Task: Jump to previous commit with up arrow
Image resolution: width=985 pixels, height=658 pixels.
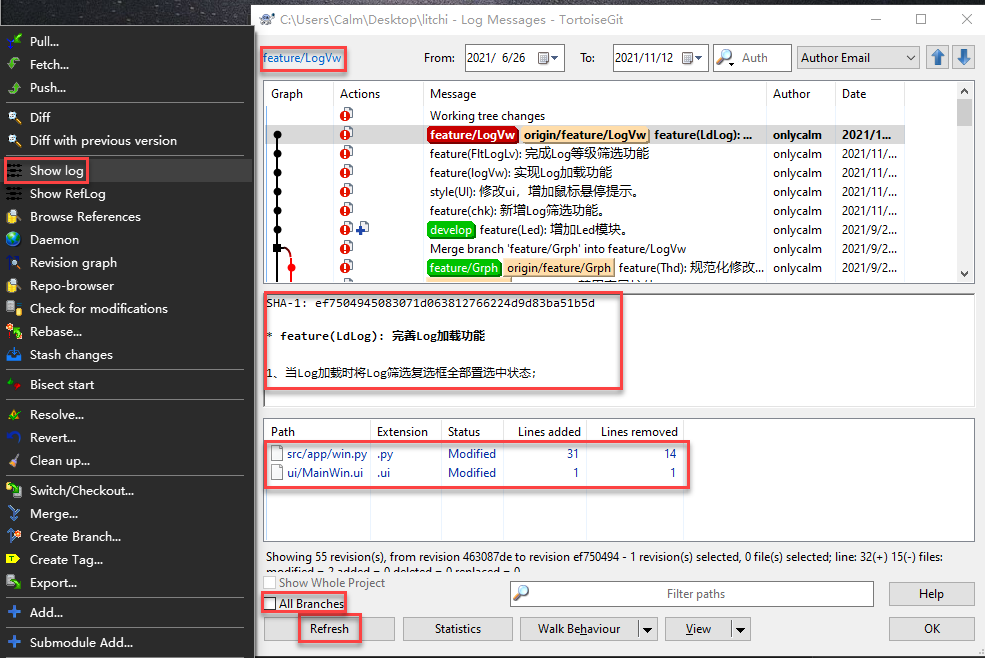Action: [x=938, y=58]
